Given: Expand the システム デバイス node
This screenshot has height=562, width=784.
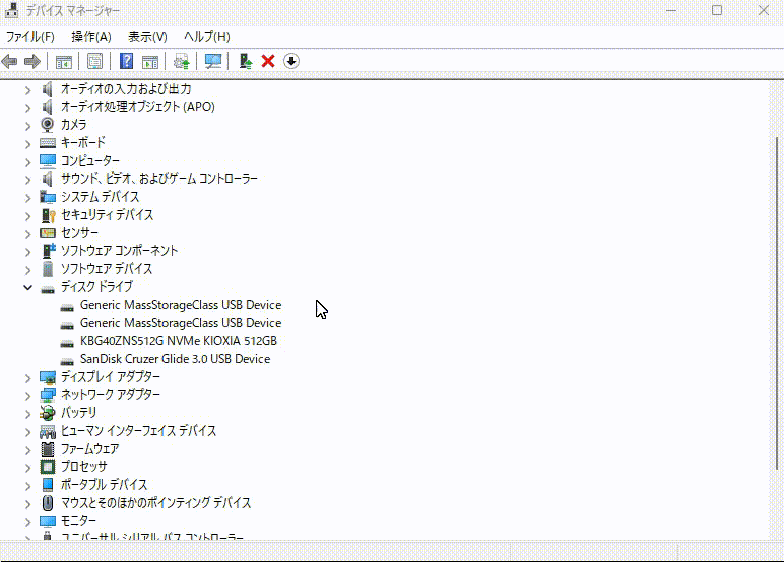Looking at the screenshot, I should coord(28,198).
